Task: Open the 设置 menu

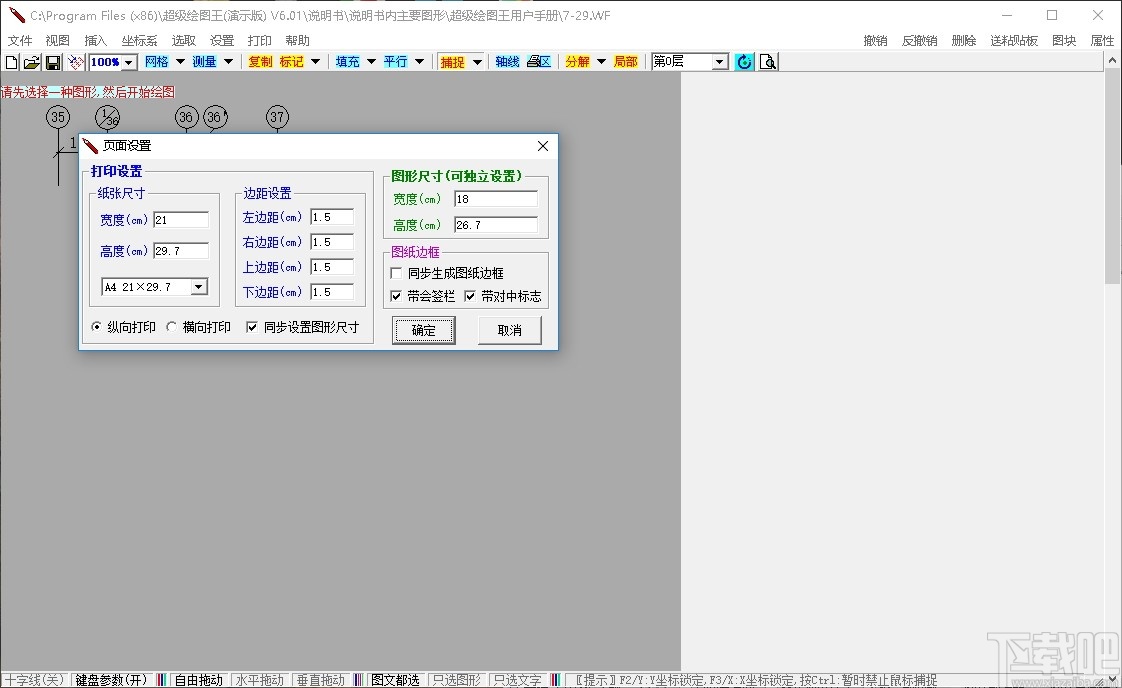Action: click(222, 41)
